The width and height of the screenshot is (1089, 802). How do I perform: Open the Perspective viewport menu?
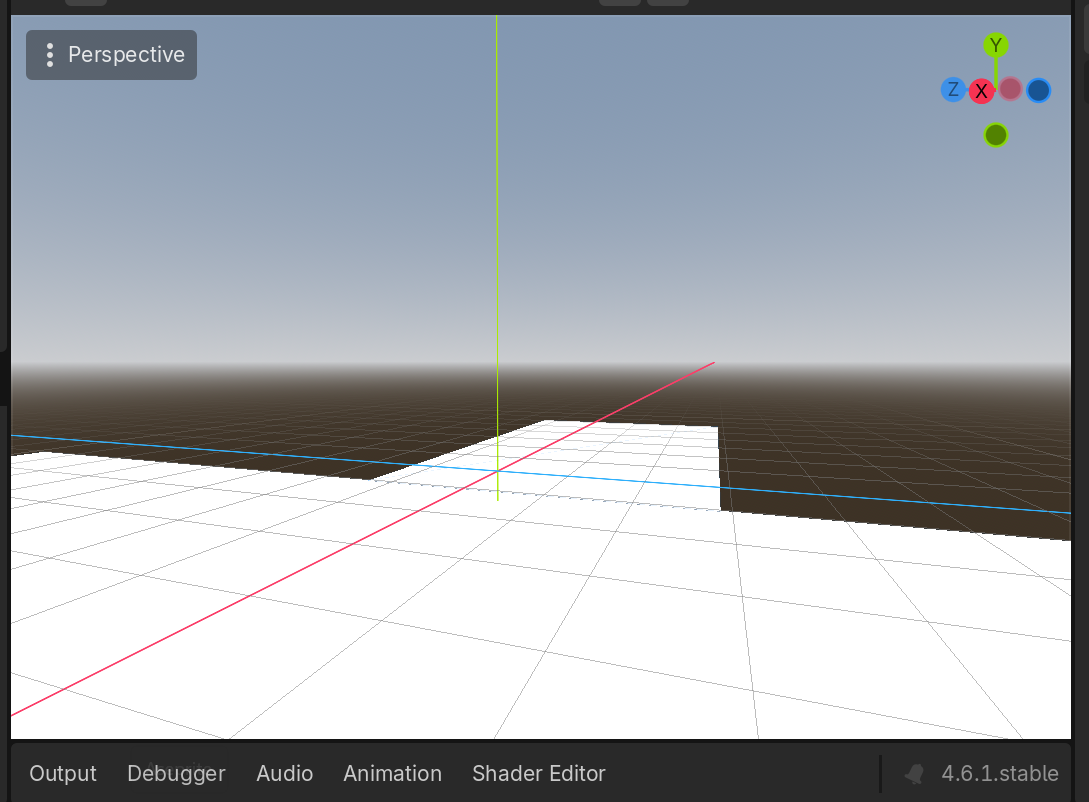pos(110,55)
